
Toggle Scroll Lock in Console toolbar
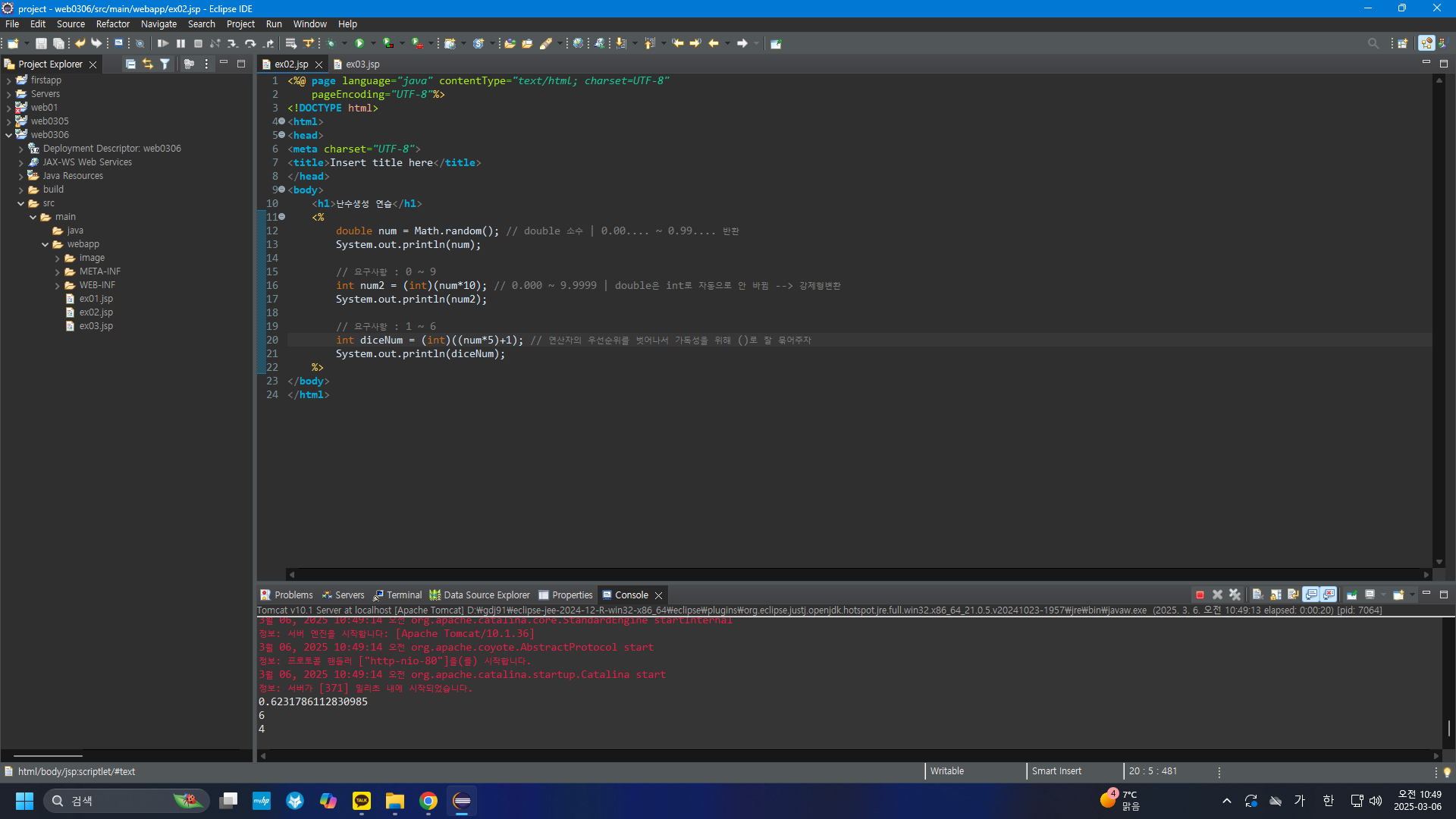(1276, 595)
